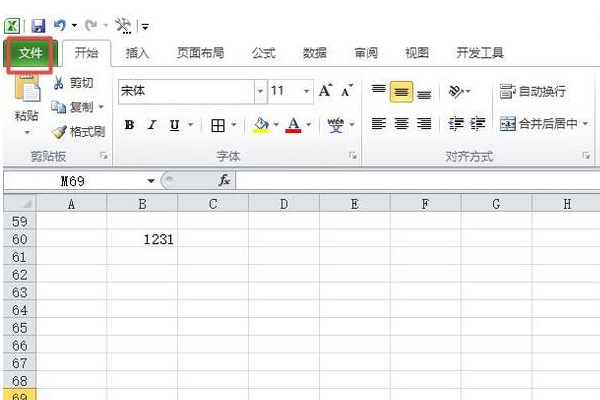This screenshot has height=400, width=600.
Task: Click the text orientation icon
Action: [456, 91]
